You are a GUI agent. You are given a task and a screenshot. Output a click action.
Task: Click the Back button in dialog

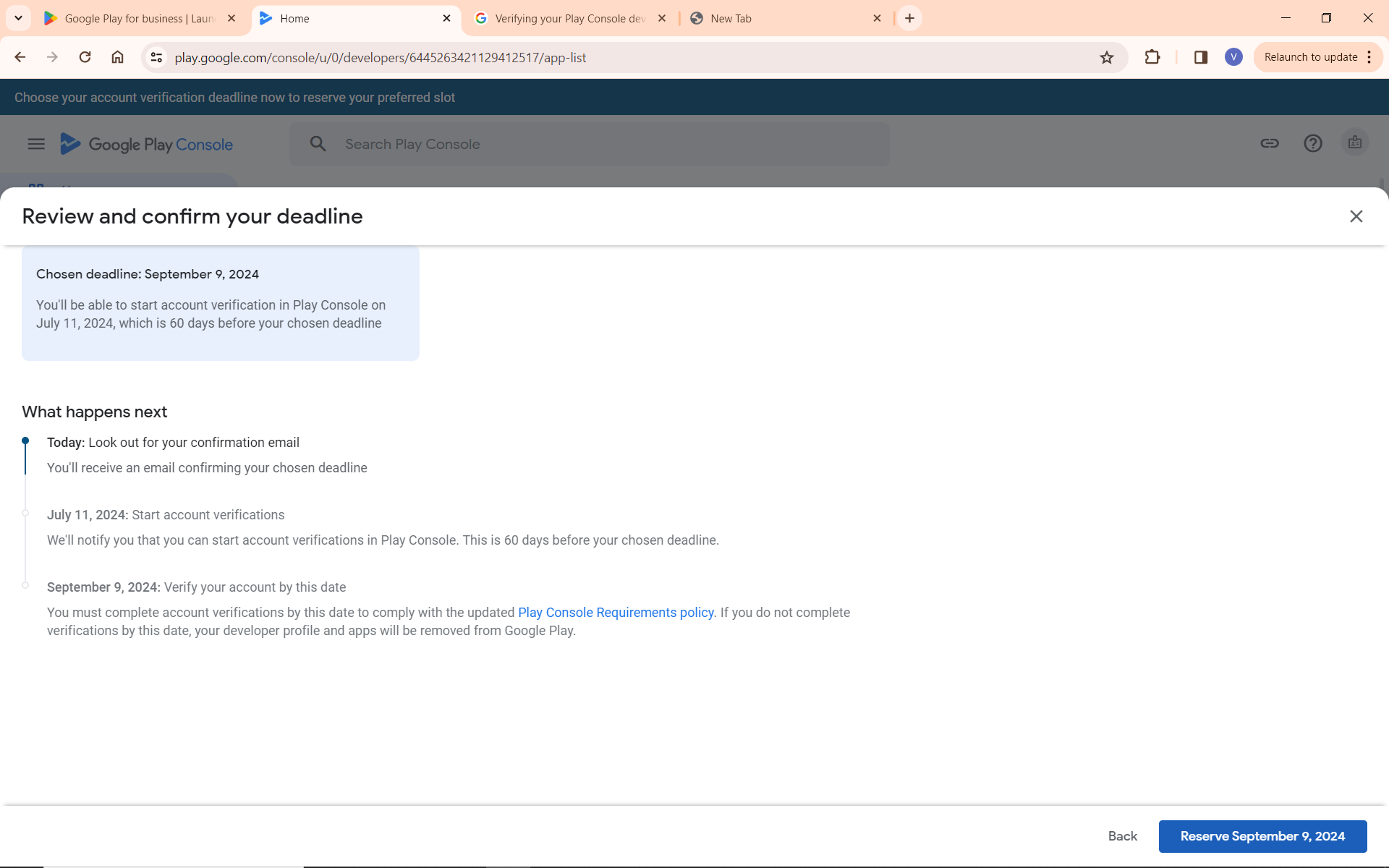(1122, 836)
